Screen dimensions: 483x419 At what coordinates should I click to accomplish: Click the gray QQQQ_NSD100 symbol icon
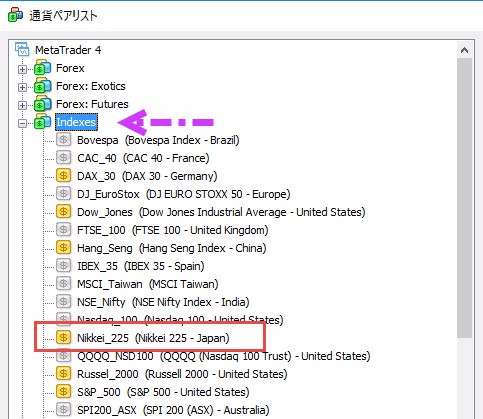(63, 356)
